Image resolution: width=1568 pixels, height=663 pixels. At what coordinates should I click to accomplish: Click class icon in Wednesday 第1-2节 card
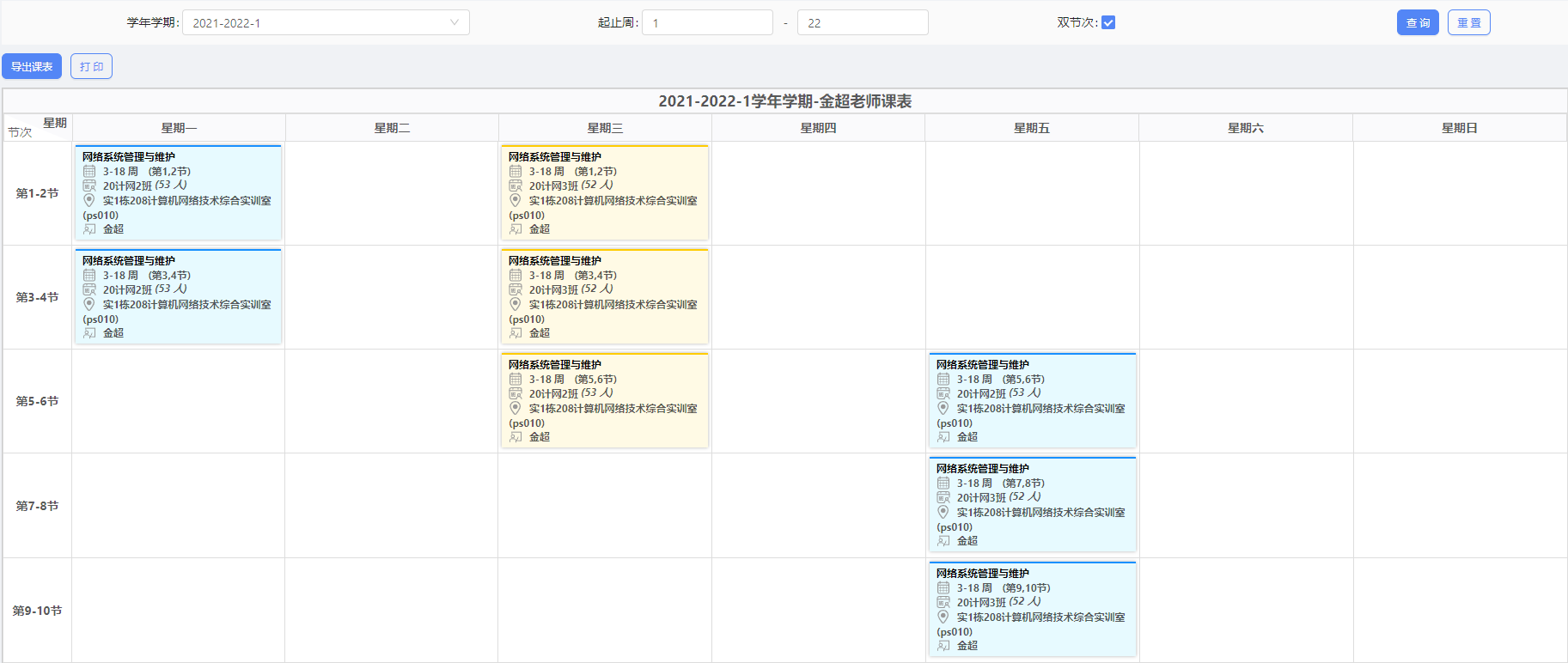click(x=516, y=186)
